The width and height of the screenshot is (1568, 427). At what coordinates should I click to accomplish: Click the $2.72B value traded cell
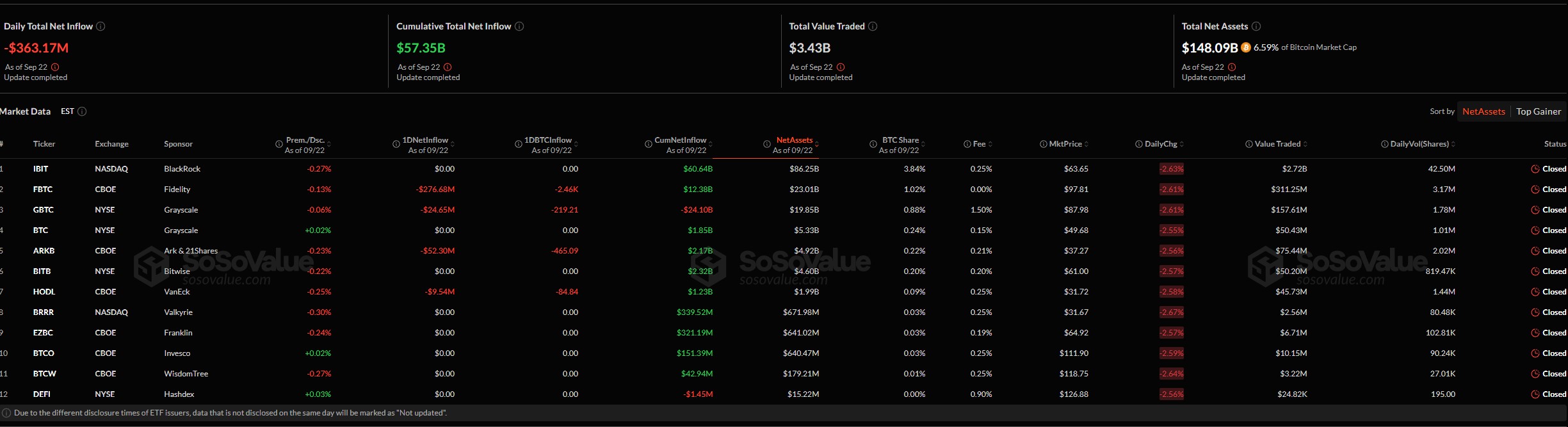1295,169
